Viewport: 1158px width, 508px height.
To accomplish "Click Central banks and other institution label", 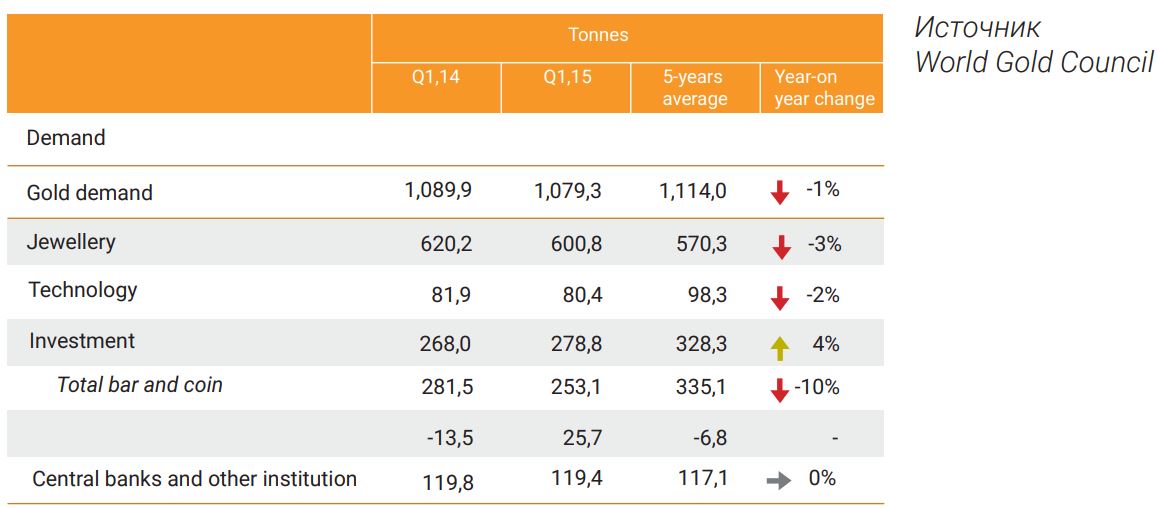I will point(194,479).
